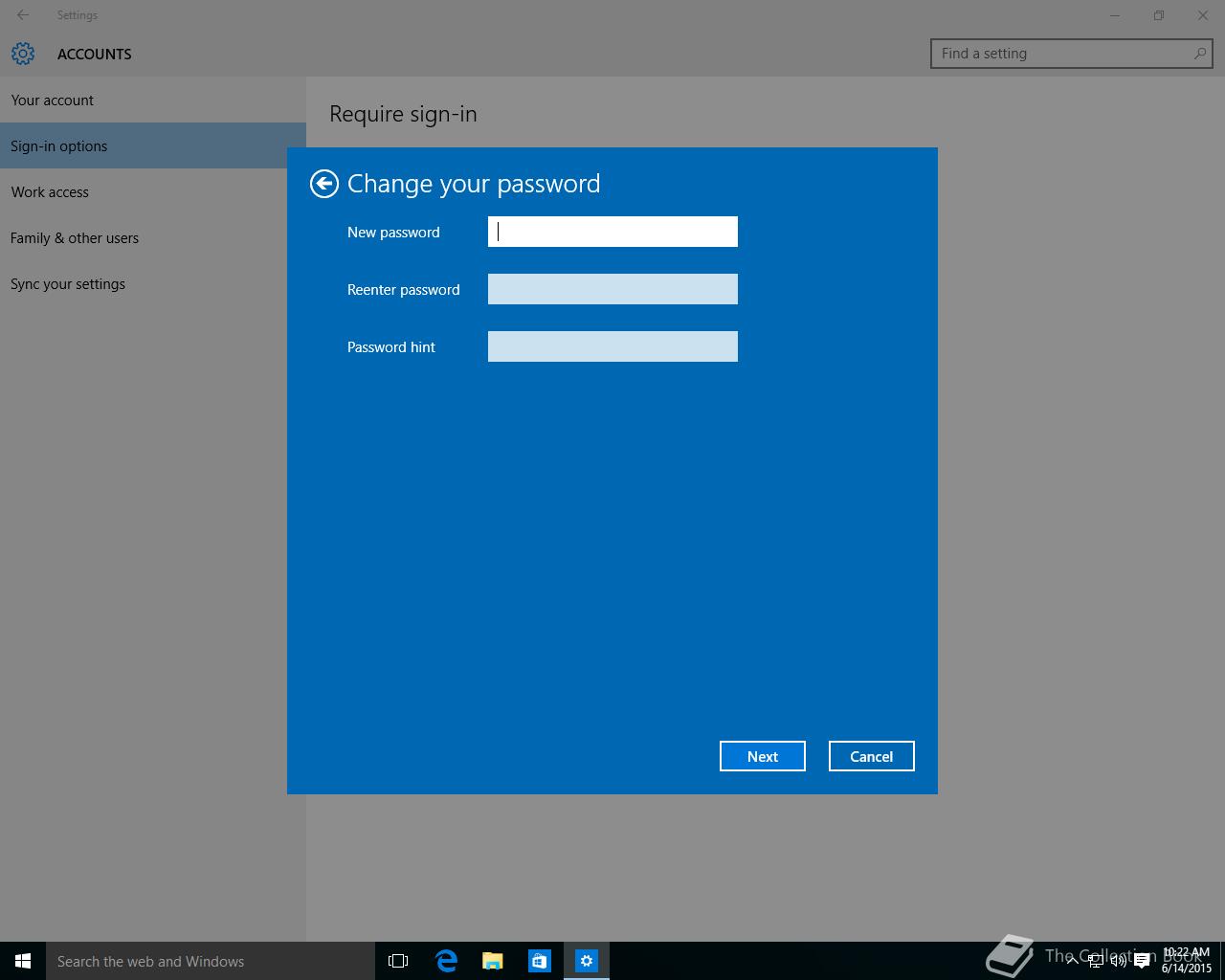The width and height of the screenshot is (1225, 980).
Task: Open Family & other users section
Action: (x=75, y=238)
